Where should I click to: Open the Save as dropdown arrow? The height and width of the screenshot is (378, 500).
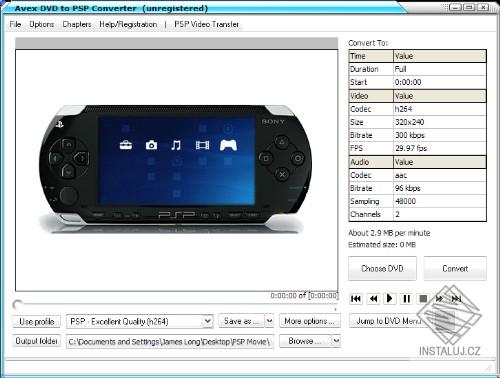[x=269, y=321]
